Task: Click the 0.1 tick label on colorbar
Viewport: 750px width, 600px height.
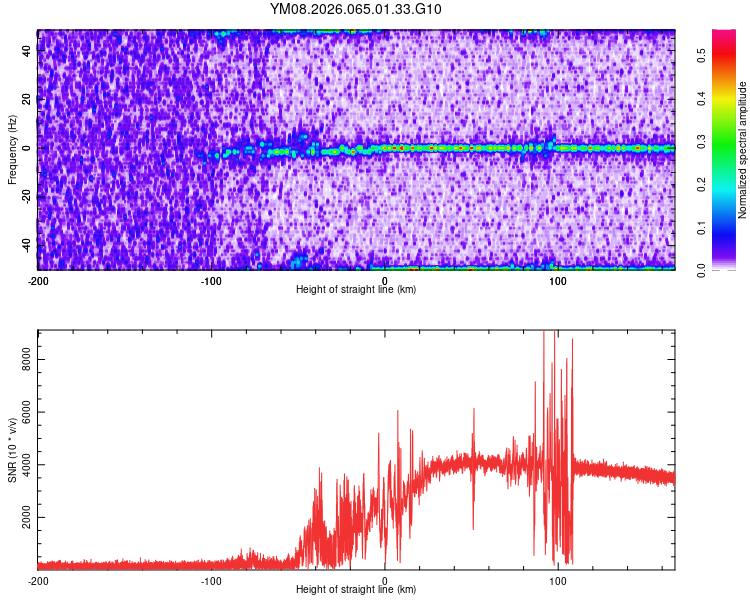Action: click(702, 229)
